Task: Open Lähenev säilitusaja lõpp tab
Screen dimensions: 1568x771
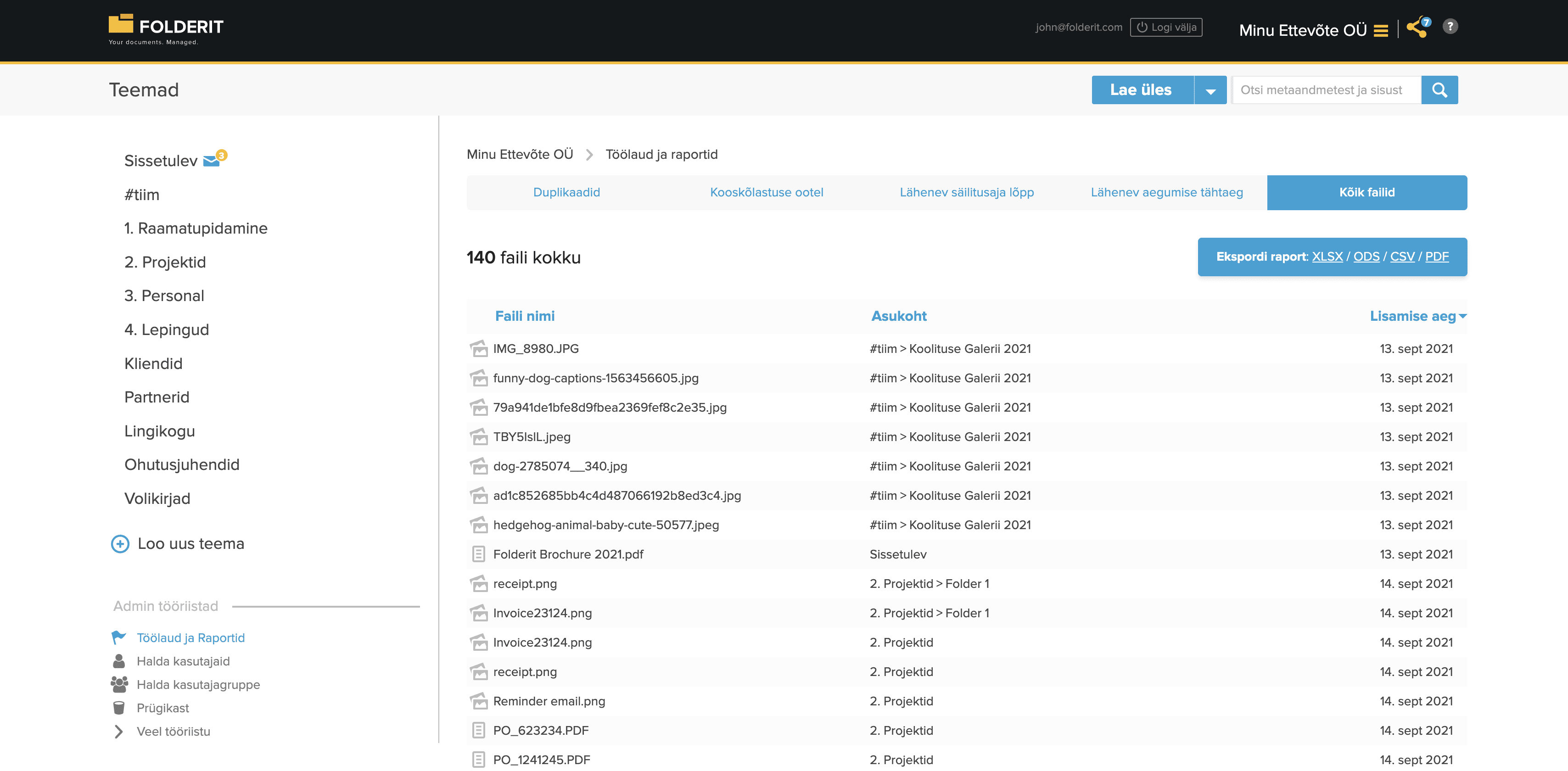Action: point(967,192)
